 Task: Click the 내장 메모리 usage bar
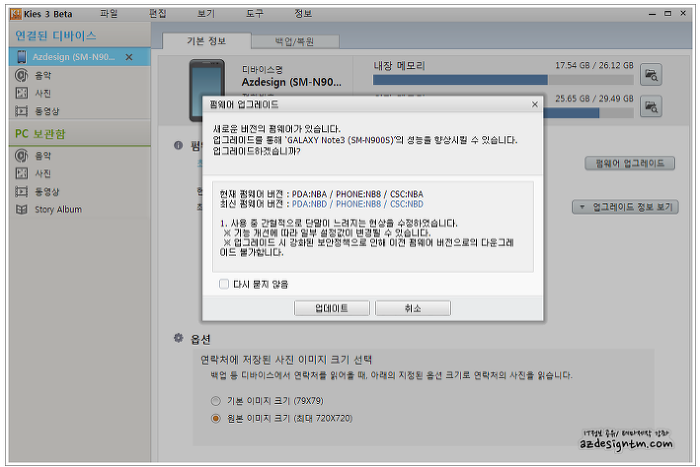click(503, 80)
